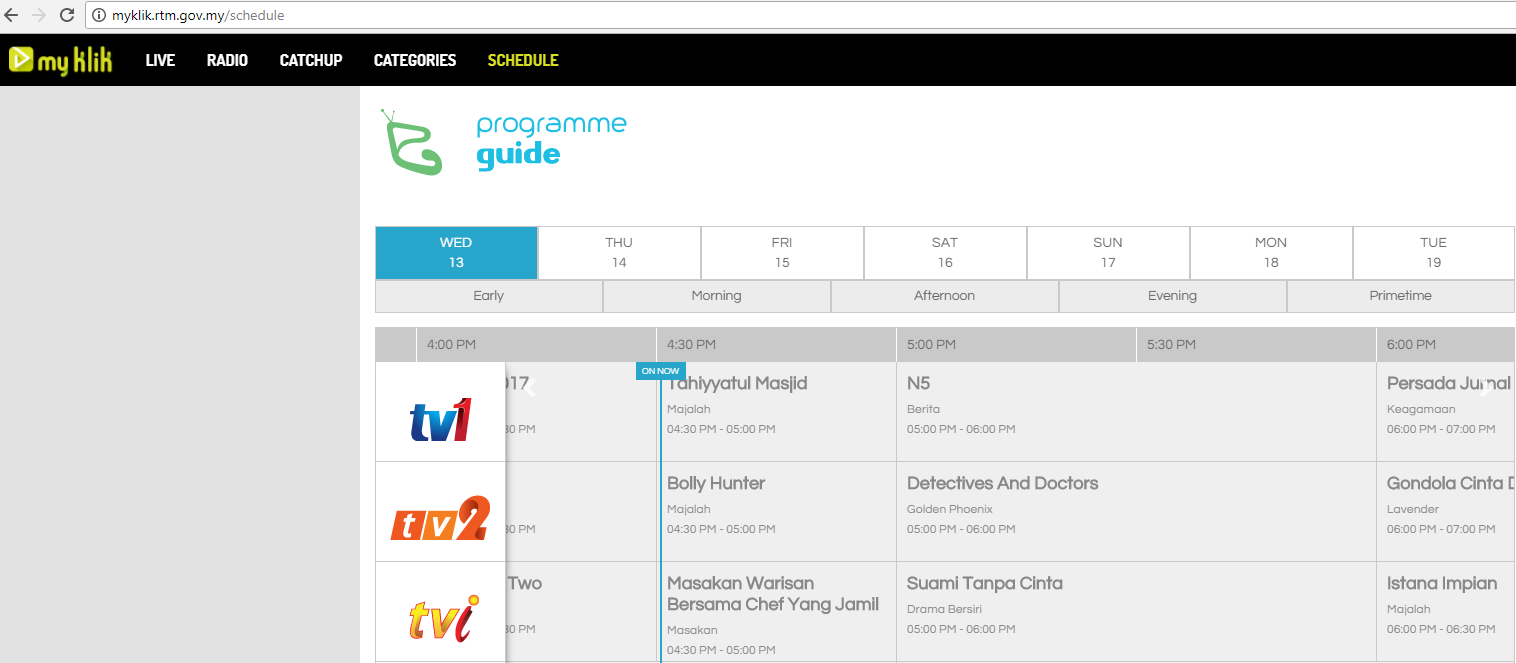1516x663 pixels.
Task: Open Bolly Hunter programme
Action: [777, 511]
